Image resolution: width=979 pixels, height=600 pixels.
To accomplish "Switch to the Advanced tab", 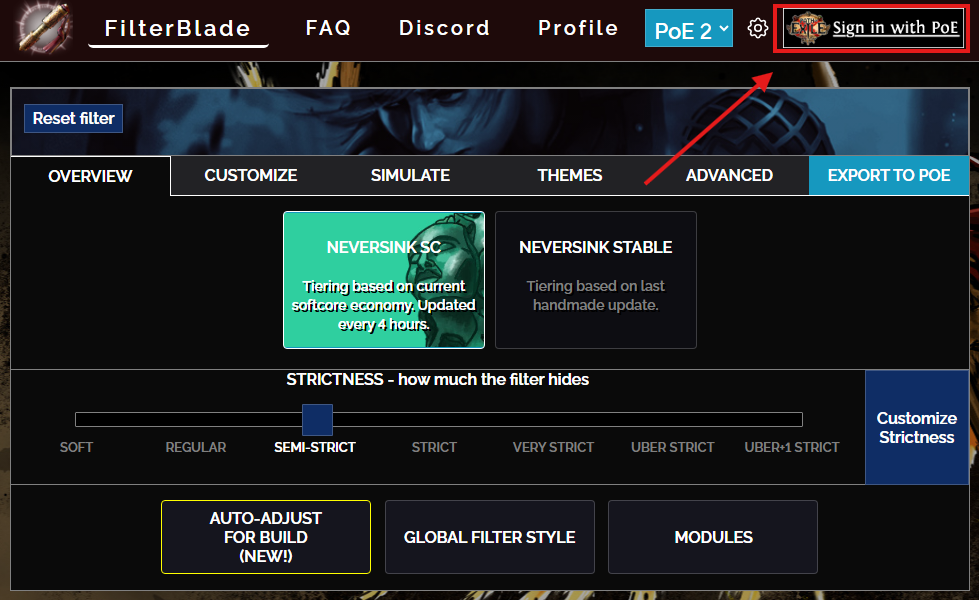I will 729,175.
